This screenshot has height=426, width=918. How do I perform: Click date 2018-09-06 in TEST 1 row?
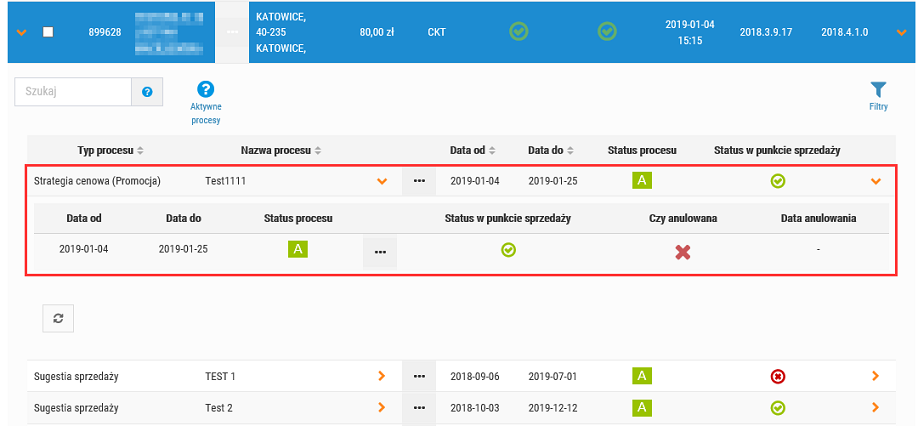tap(475, 376)
